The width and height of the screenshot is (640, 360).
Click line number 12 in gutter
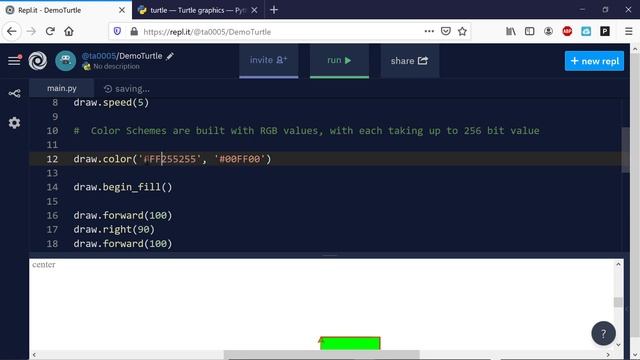click(x=52, y=159)
